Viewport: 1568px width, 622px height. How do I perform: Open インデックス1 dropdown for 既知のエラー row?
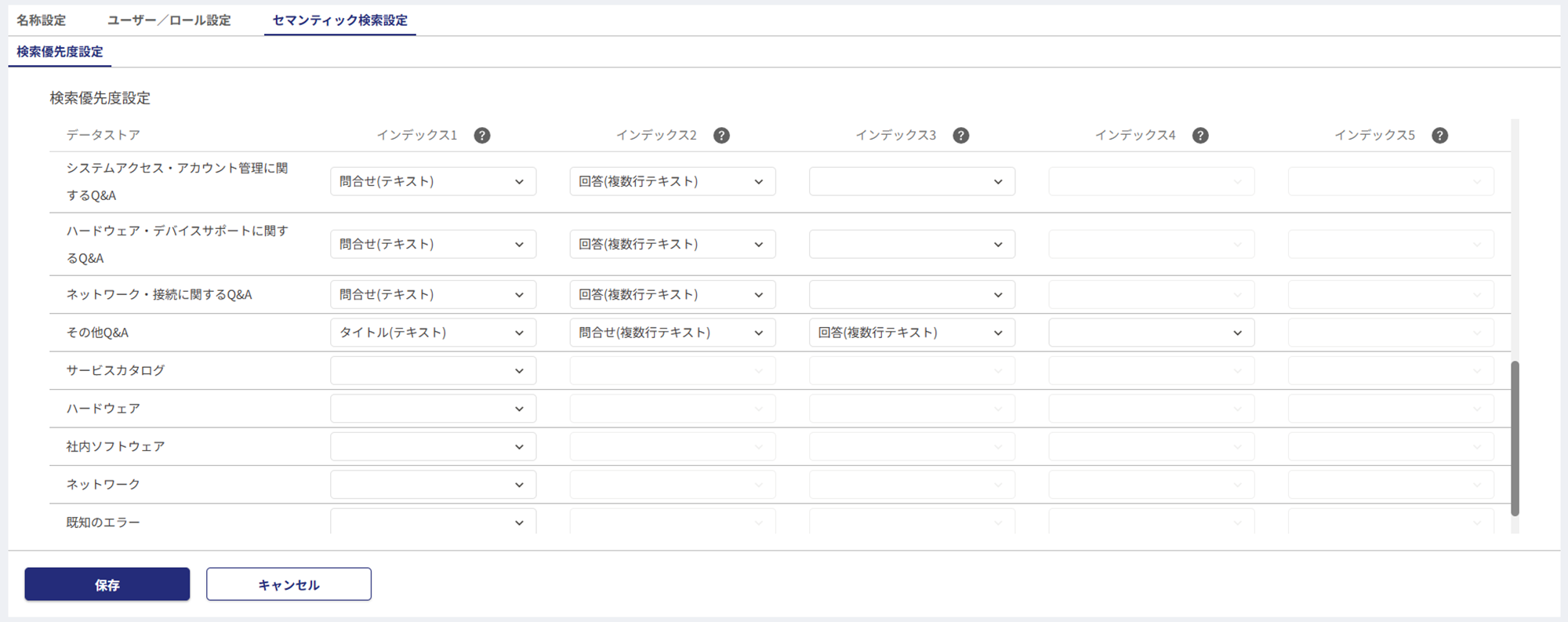(x=433, y=522)
